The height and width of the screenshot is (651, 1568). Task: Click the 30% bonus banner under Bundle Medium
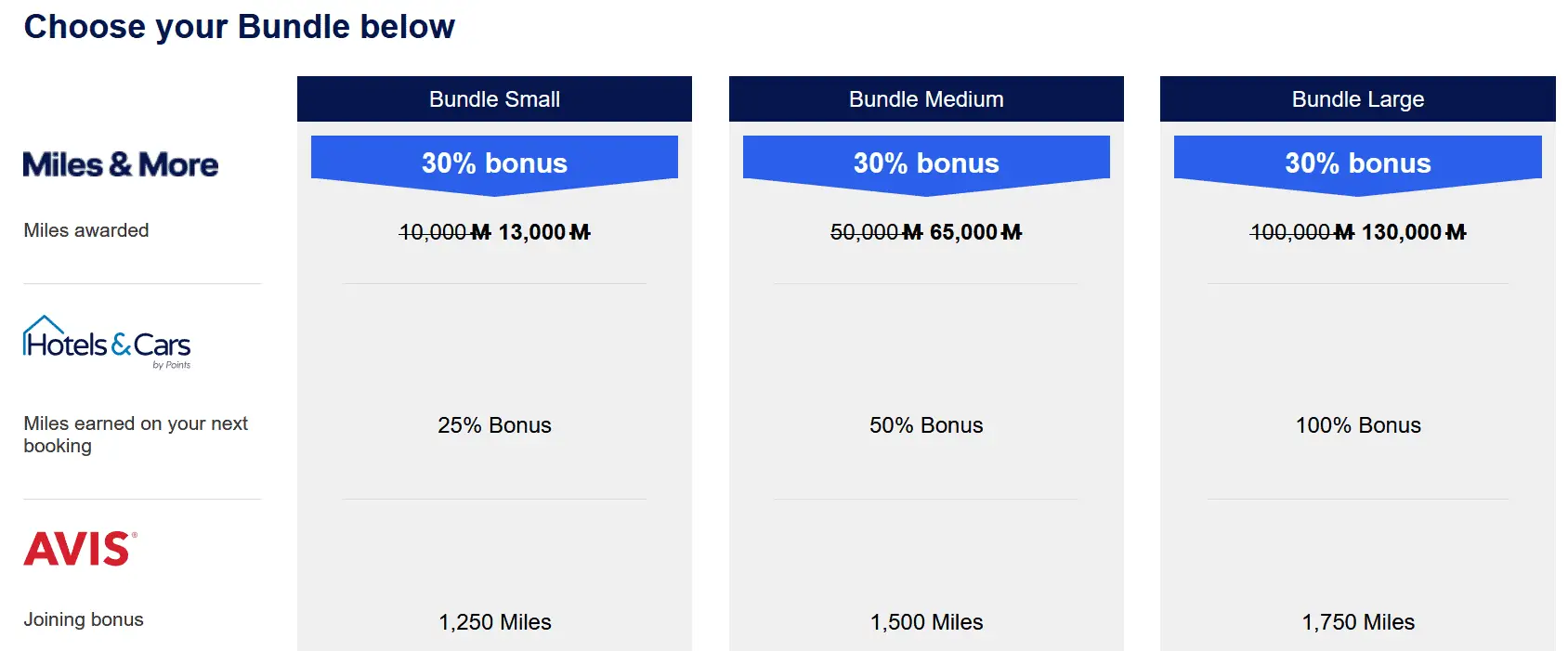tap(926, 163)
